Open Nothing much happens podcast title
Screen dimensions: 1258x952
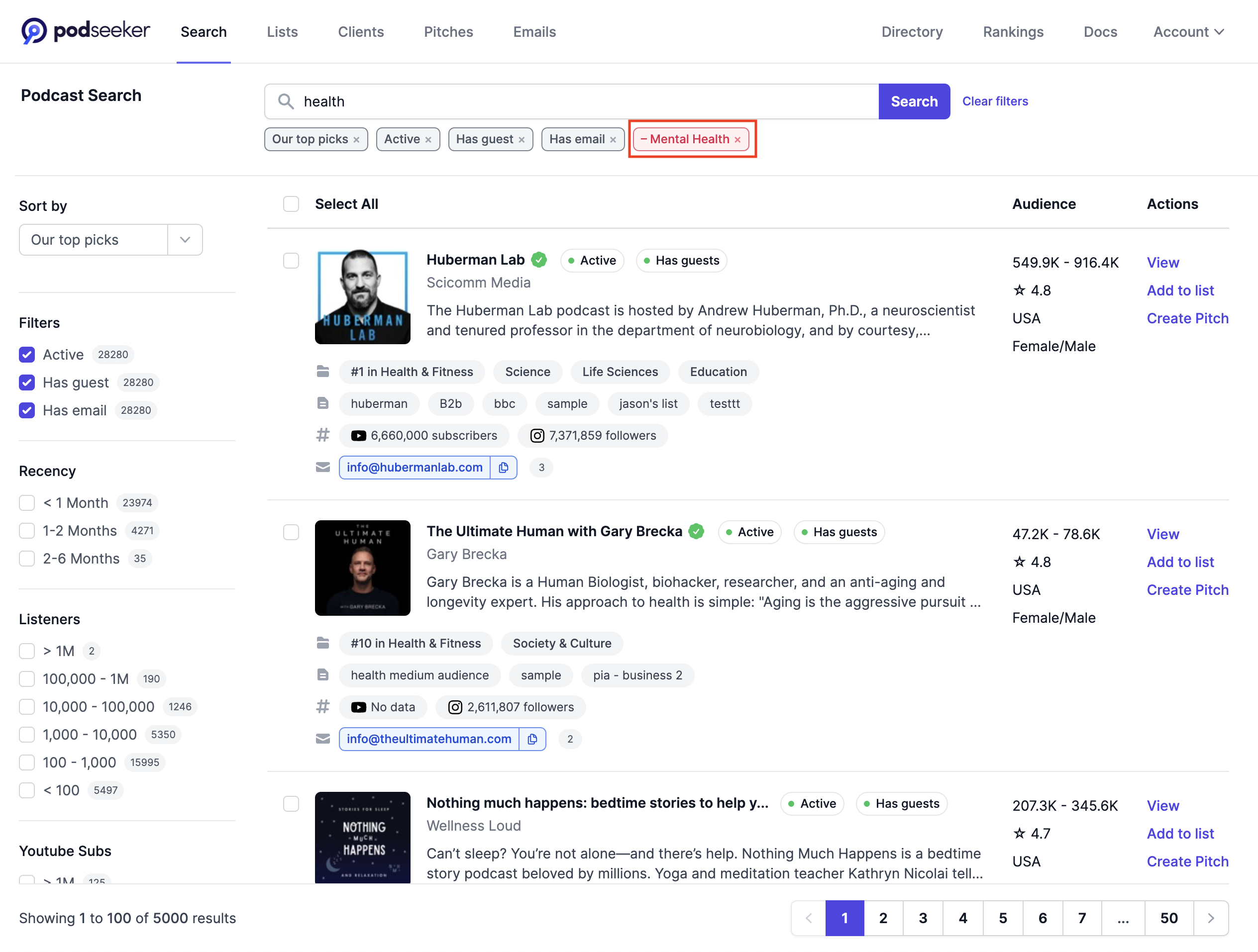(x=597, y=803)
